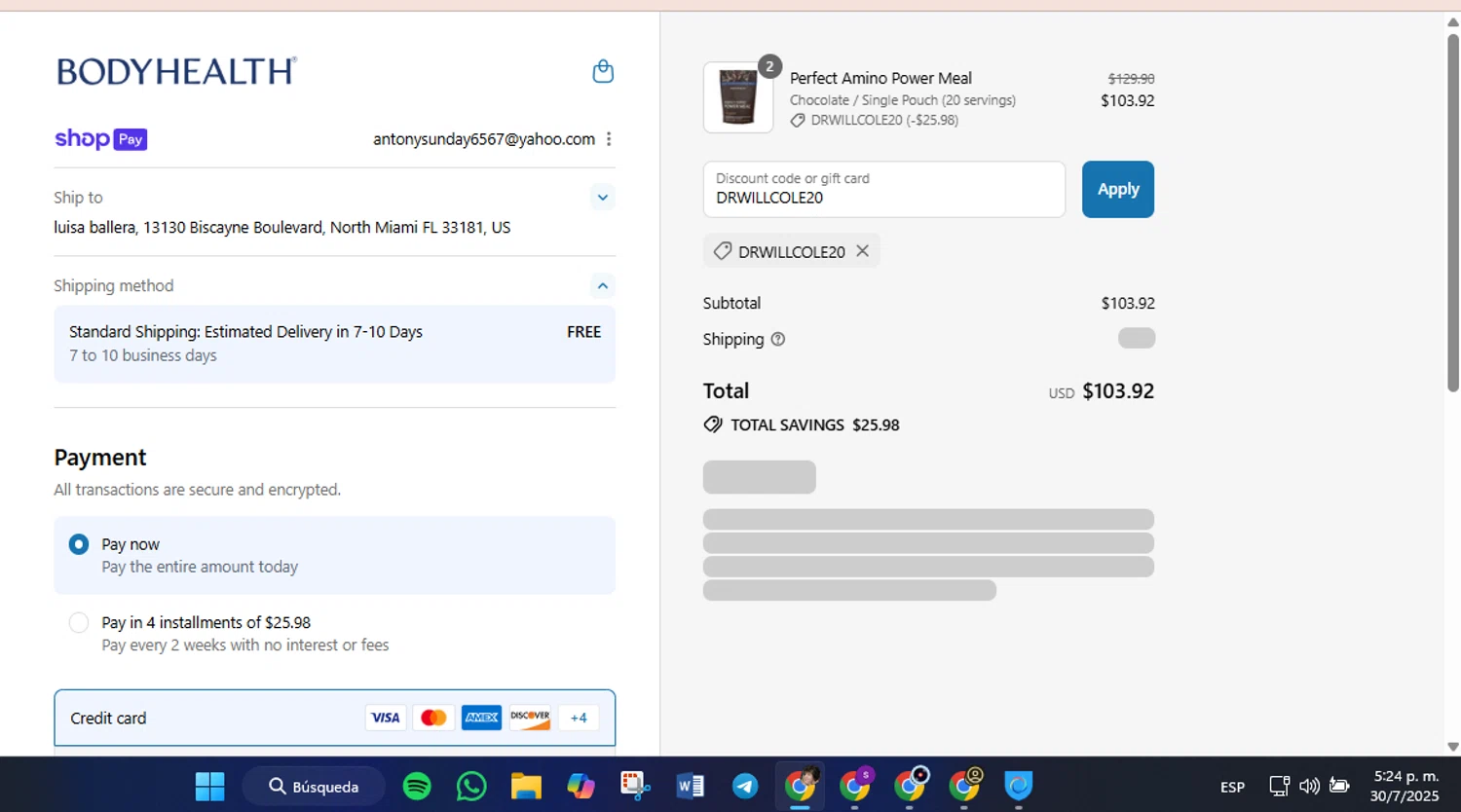Click the discount tag icon under product

pyautogui.click(x=798, y=121)
